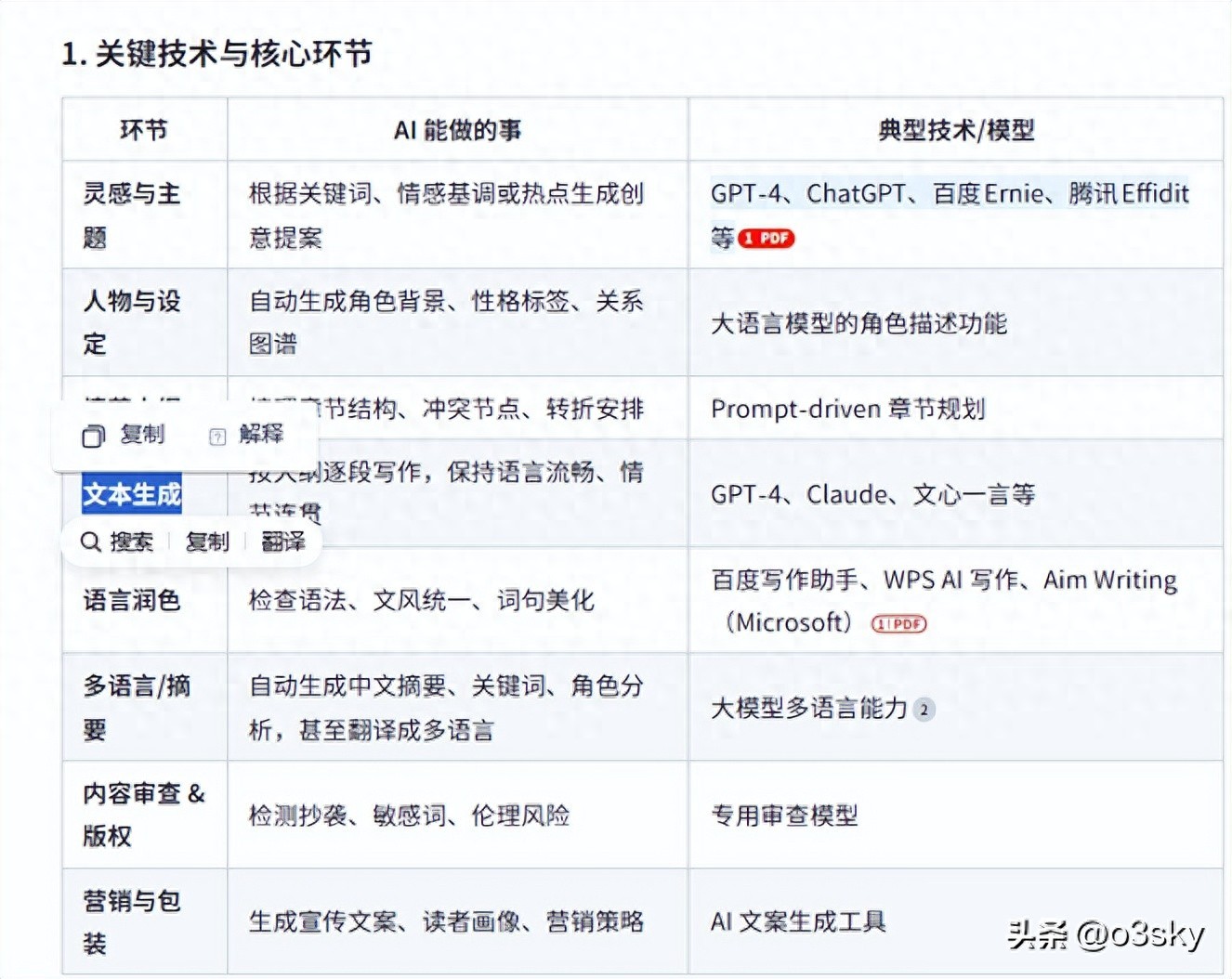This screenshot has height=979, width=1232.
Task: Select the 复制 option in the lower popup
Action: coord(208,542)
